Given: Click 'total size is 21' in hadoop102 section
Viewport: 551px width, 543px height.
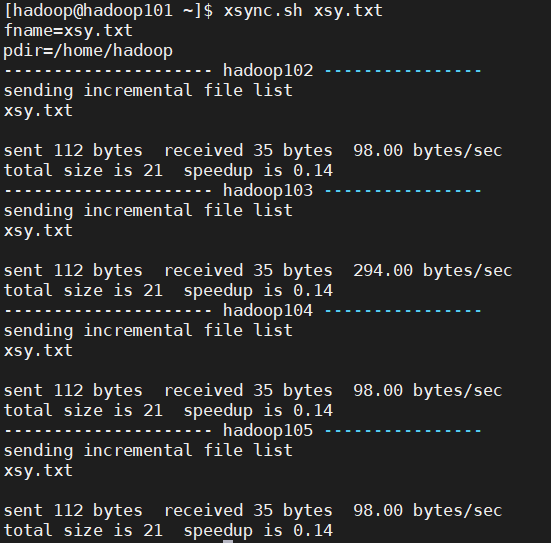Looking at the screenshot, I should [83, 171].
